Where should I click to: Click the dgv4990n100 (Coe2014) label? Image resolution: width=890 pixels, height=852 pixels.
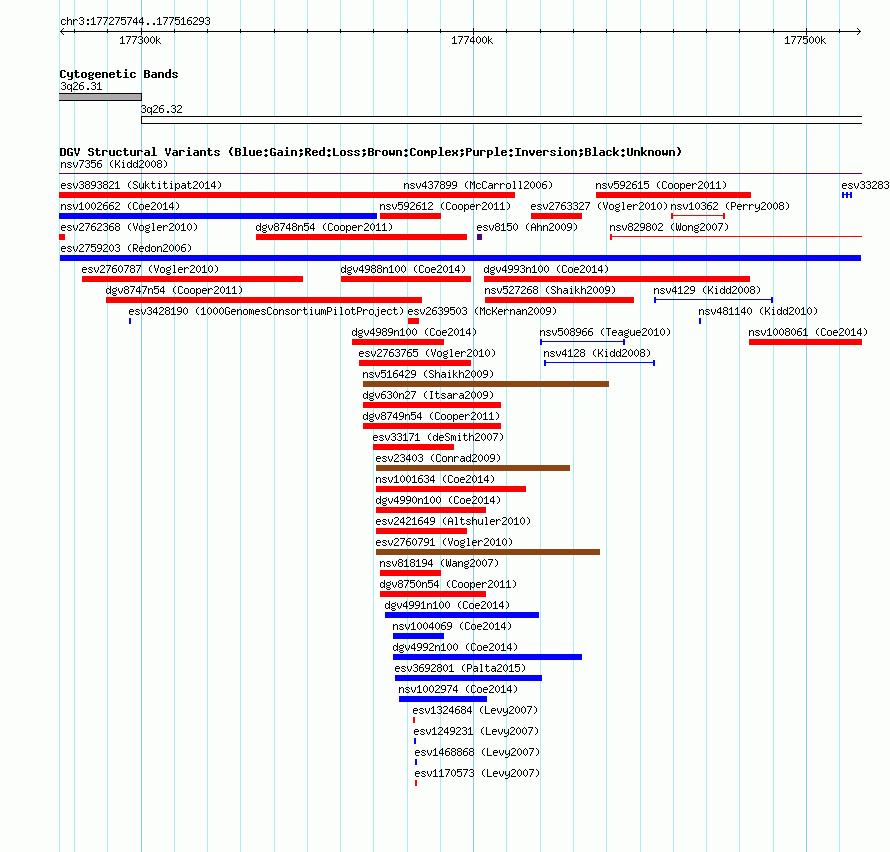438,500
